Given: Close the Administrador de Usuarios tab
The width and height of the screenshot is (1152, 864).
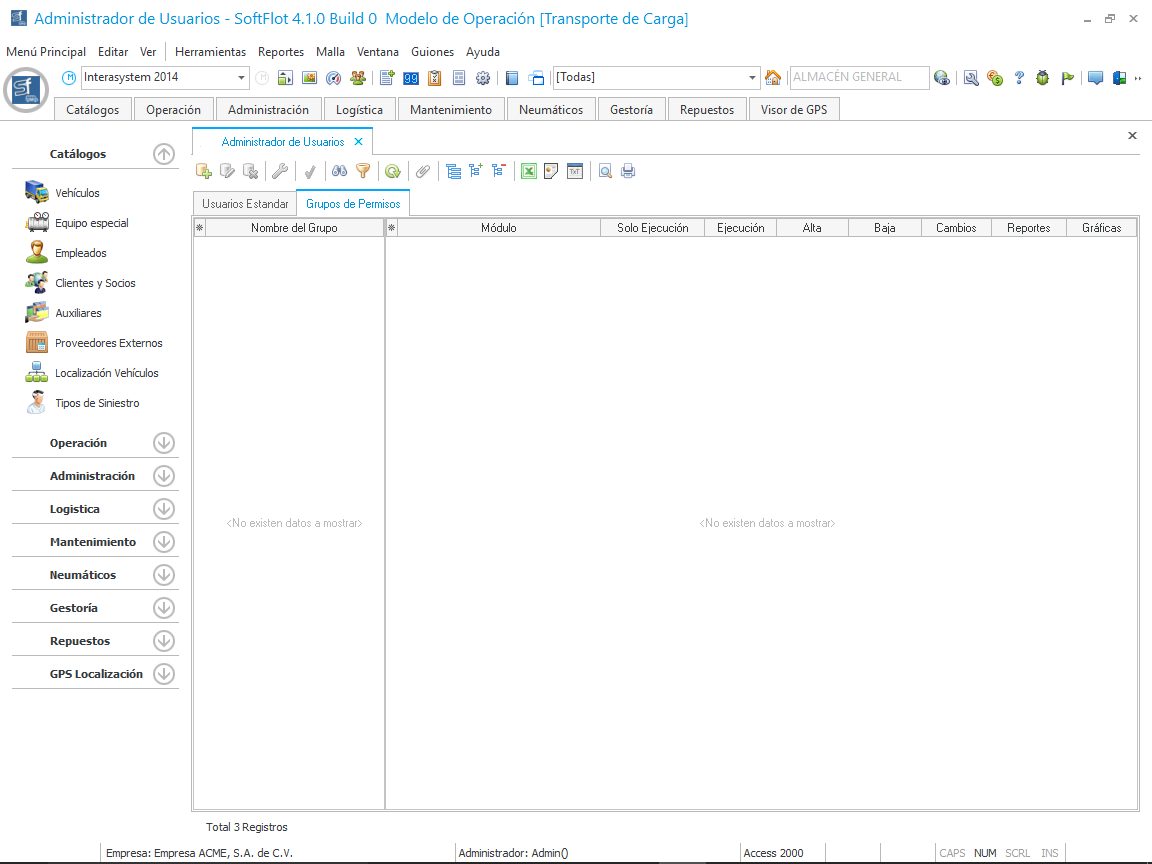Looking at the screenshot, I should tap(359, 142).
